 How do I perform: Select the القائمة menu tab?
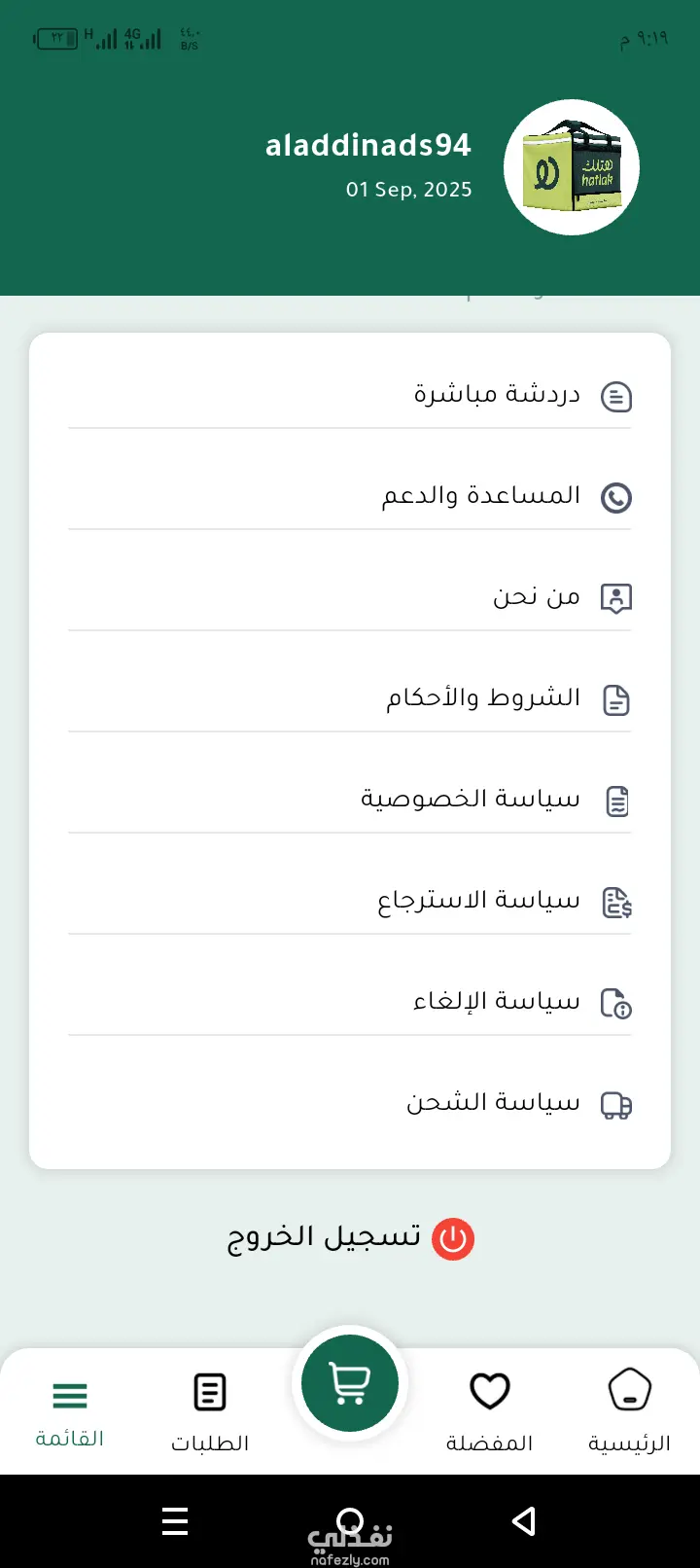coord(70,1408)
